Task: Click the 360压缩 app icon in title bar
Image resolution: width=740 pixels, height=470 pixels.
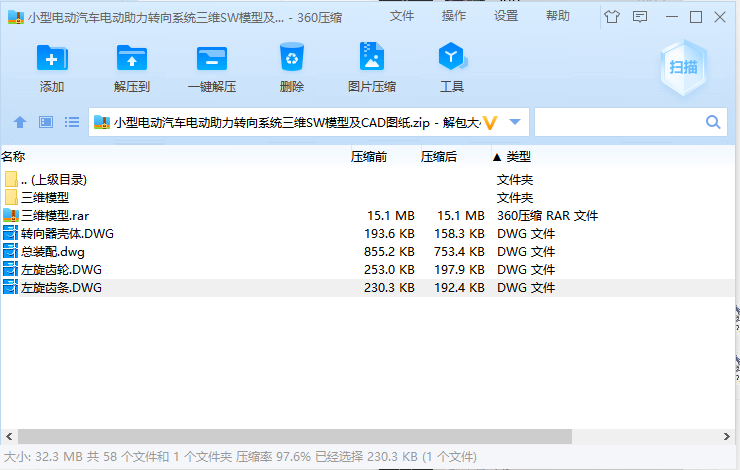Action: [x=16, y=17]
